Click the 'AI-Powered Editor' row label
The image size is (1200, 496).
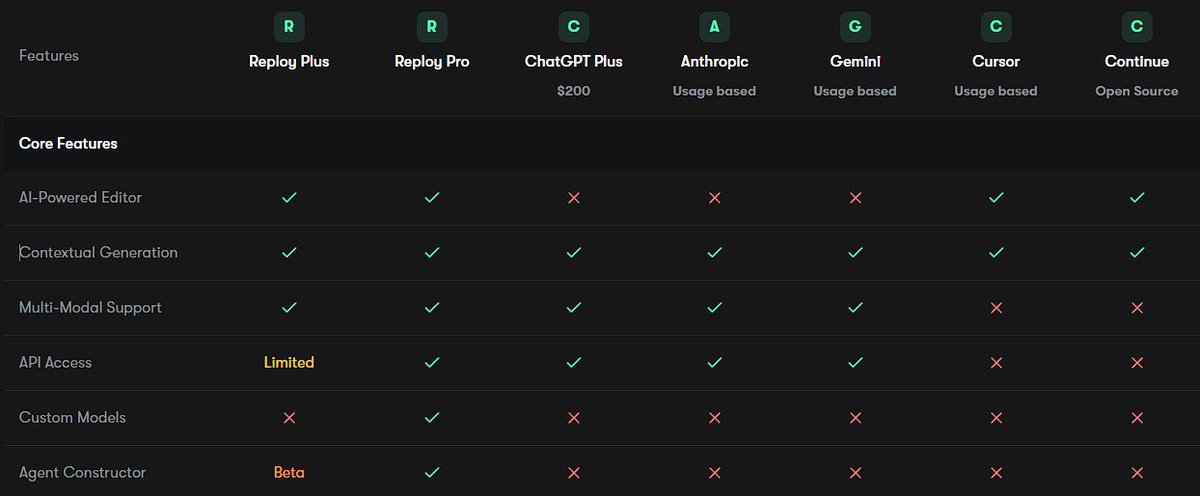point(80,198)
